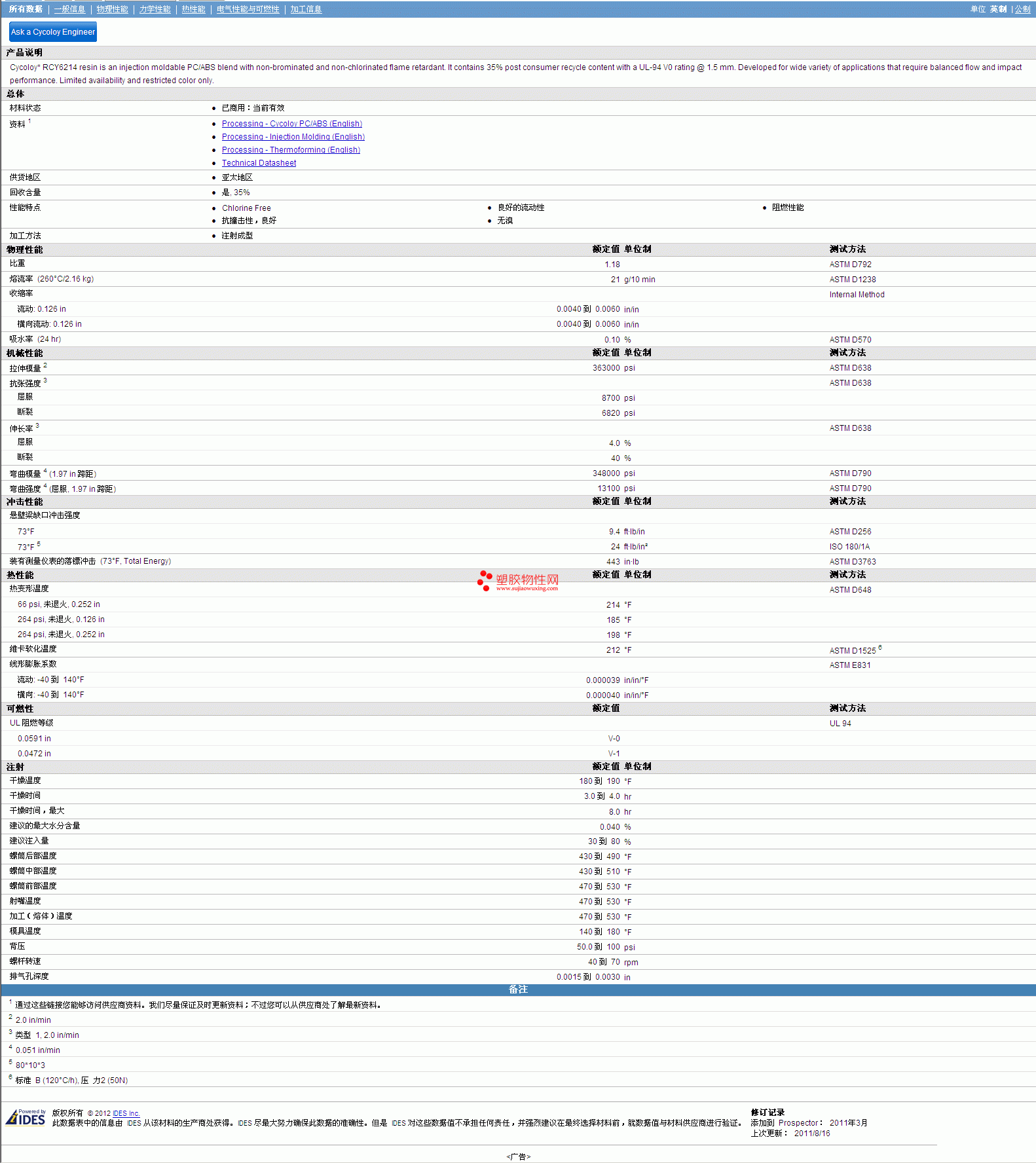
Task: Switch units to 公制
Action: (1022, 9)
